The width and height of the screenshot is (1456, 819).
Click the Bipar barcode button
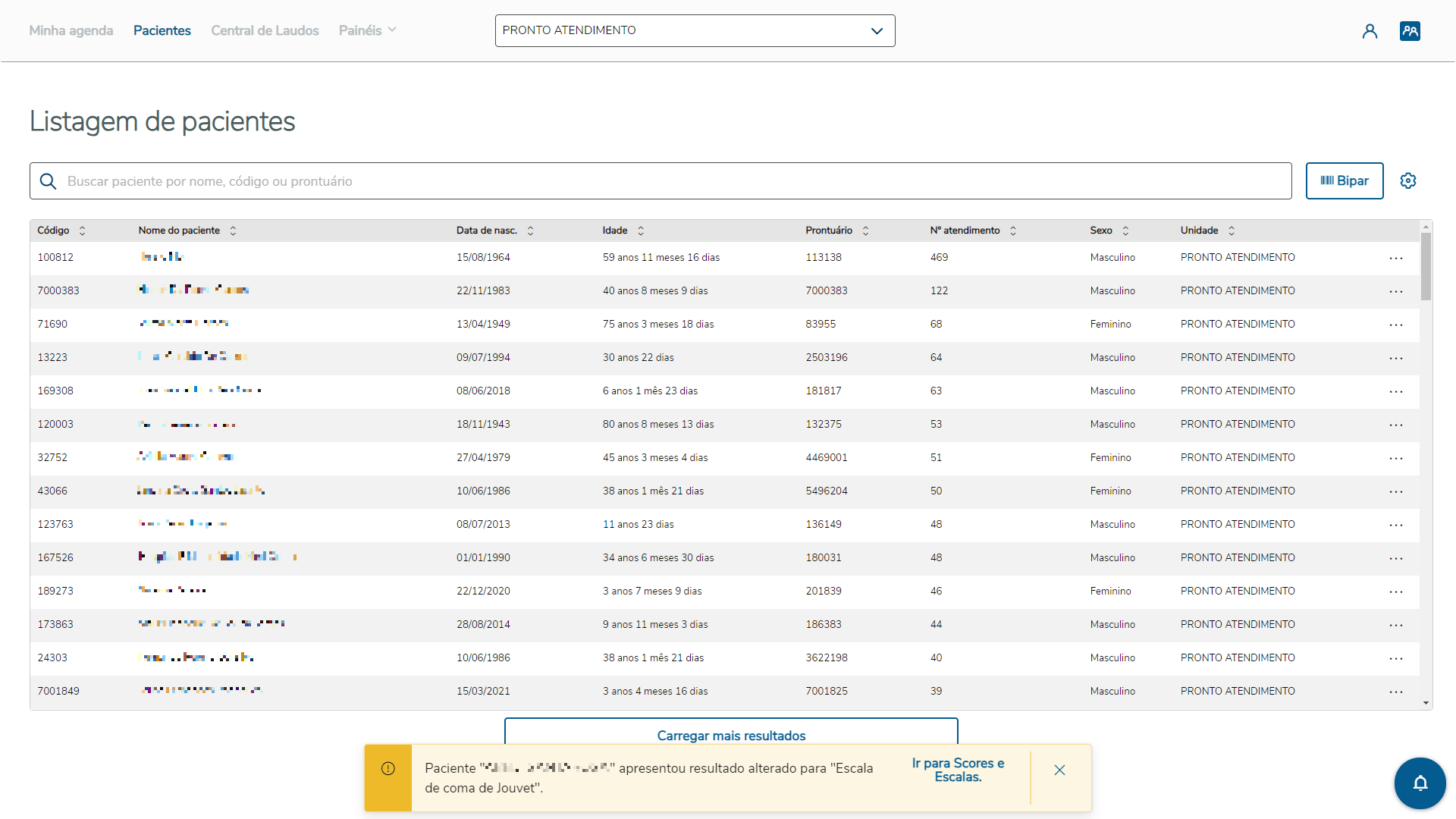click(1344, 180)
